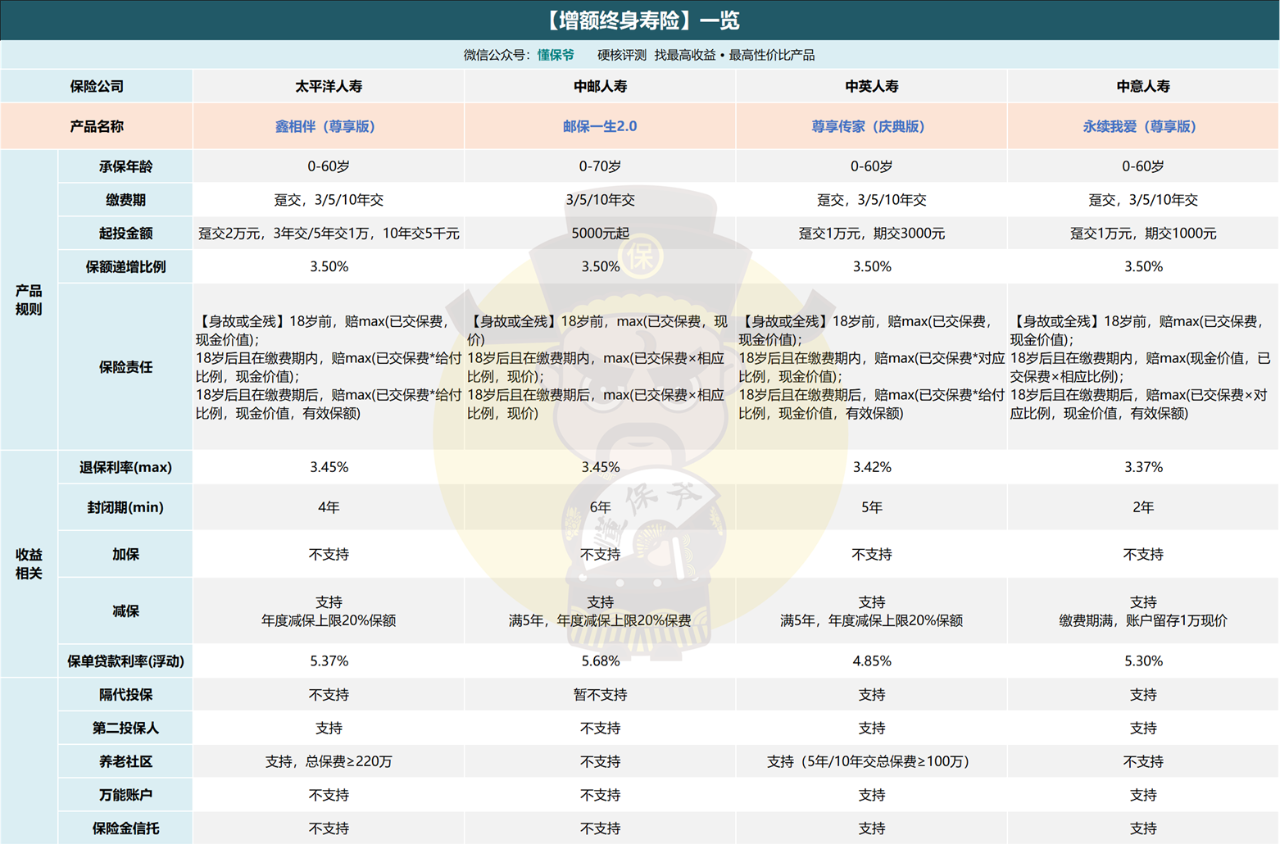
Task: Select the 2年 lock-up period cell
Action: pyautogui.click(x=1143, y=507)
